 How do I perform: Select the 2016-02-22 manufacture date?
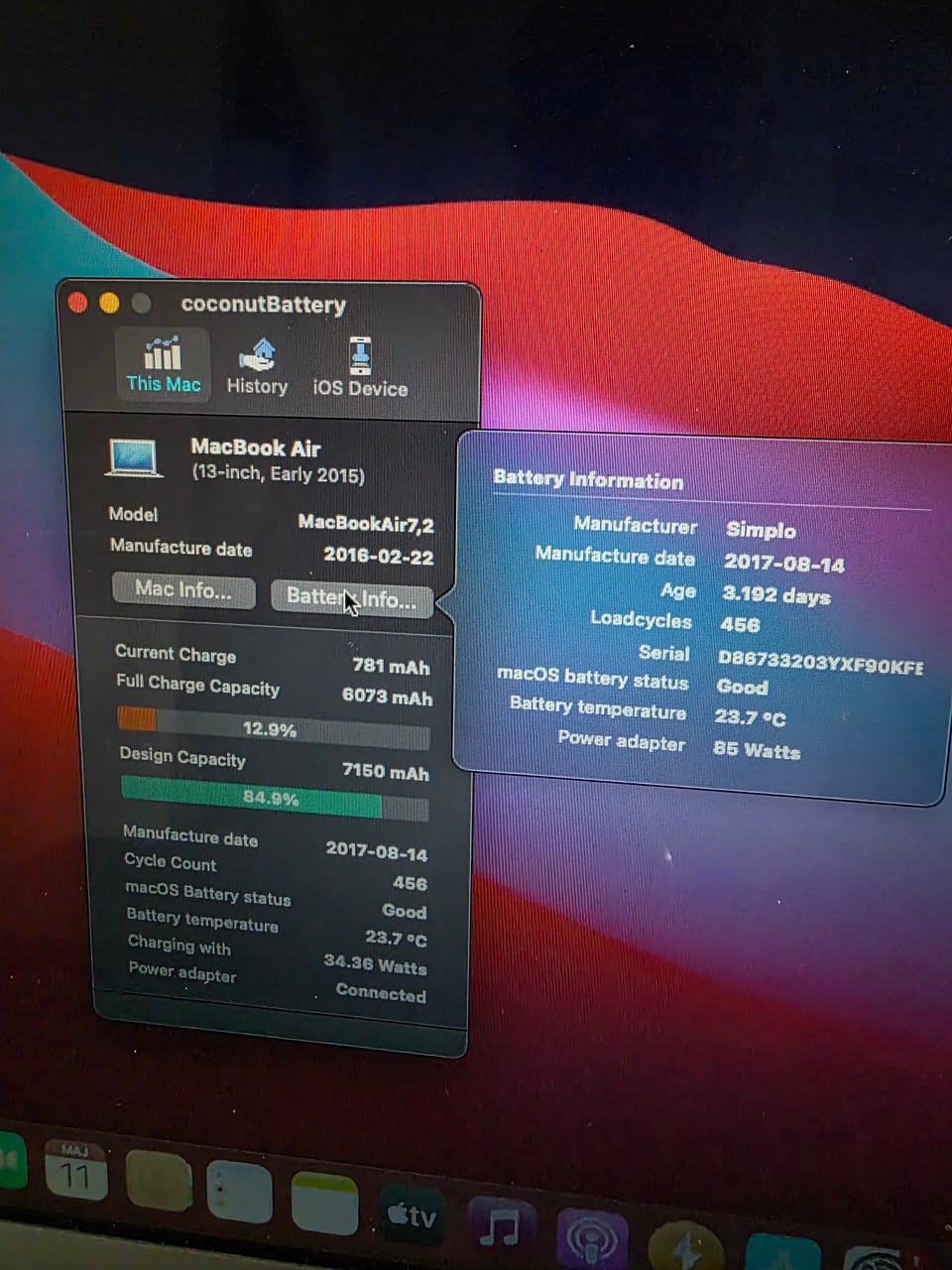tap(379, 556)
